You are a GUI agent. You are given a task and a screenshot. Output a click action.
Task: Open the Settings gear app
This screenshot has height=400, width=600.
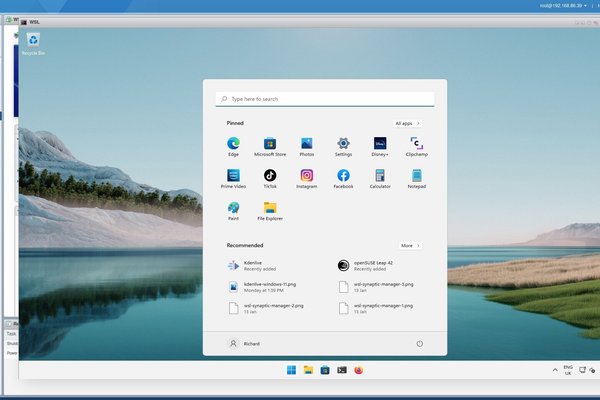click(x=343, y=147)
